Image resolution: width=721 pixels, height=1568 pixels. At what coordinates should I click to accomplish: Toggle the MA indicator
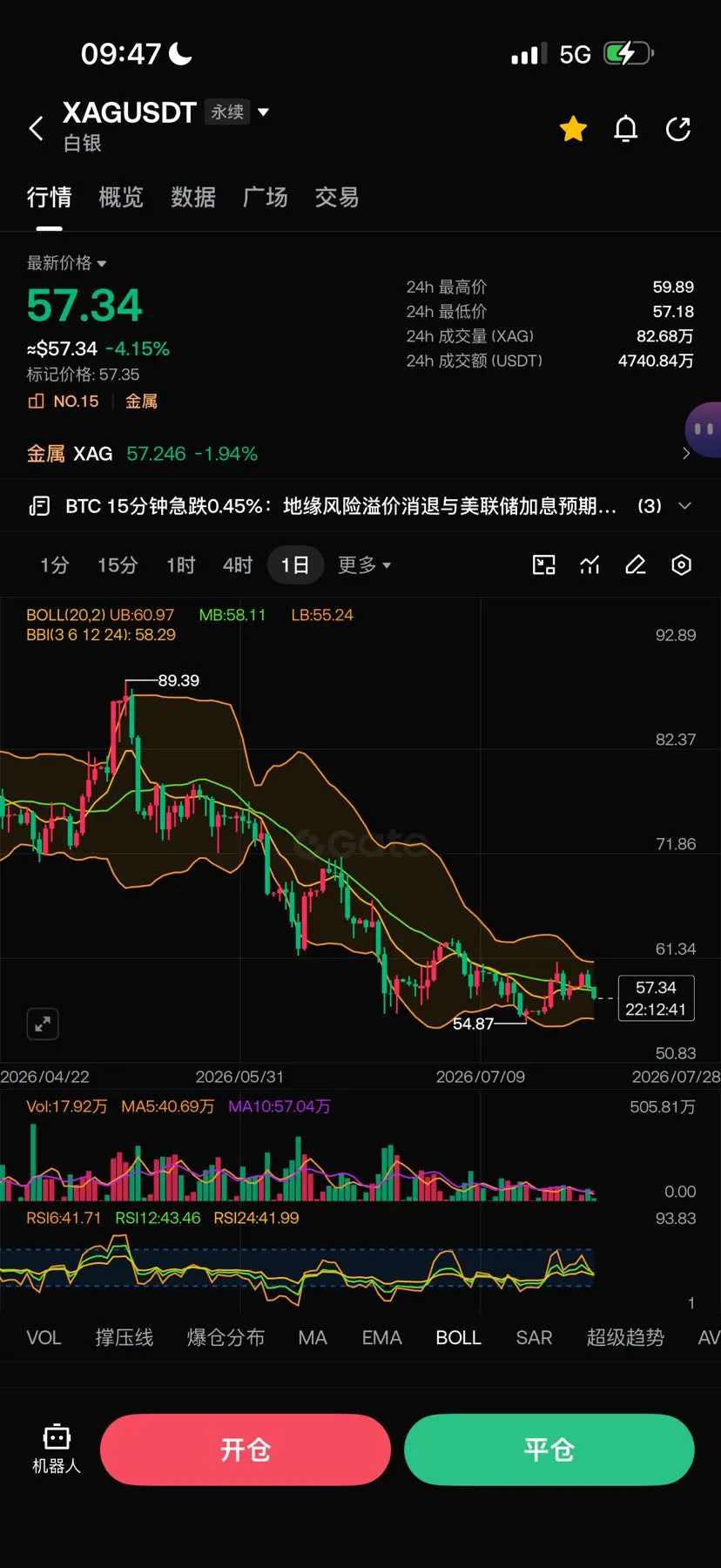(x=313, y=1338)
